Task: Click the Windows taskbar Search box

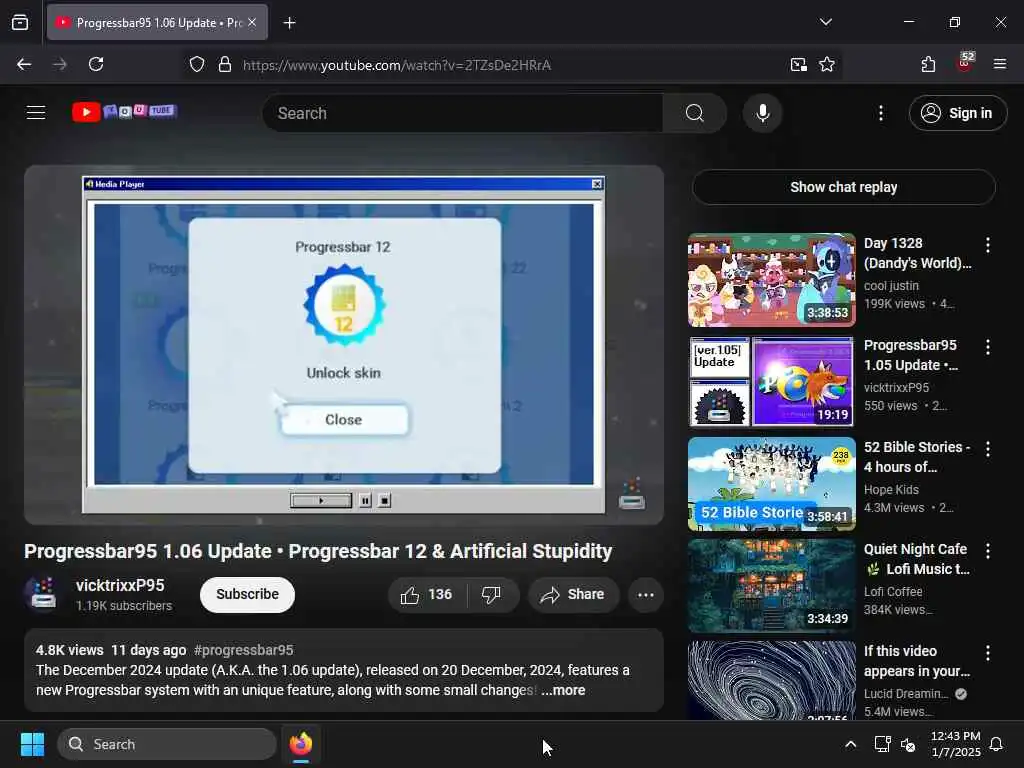Action: (167, 744)
